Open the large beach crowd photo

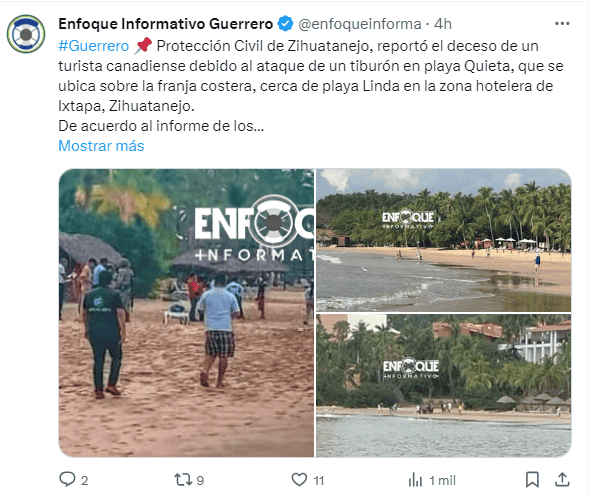click(x=186, y=313)
